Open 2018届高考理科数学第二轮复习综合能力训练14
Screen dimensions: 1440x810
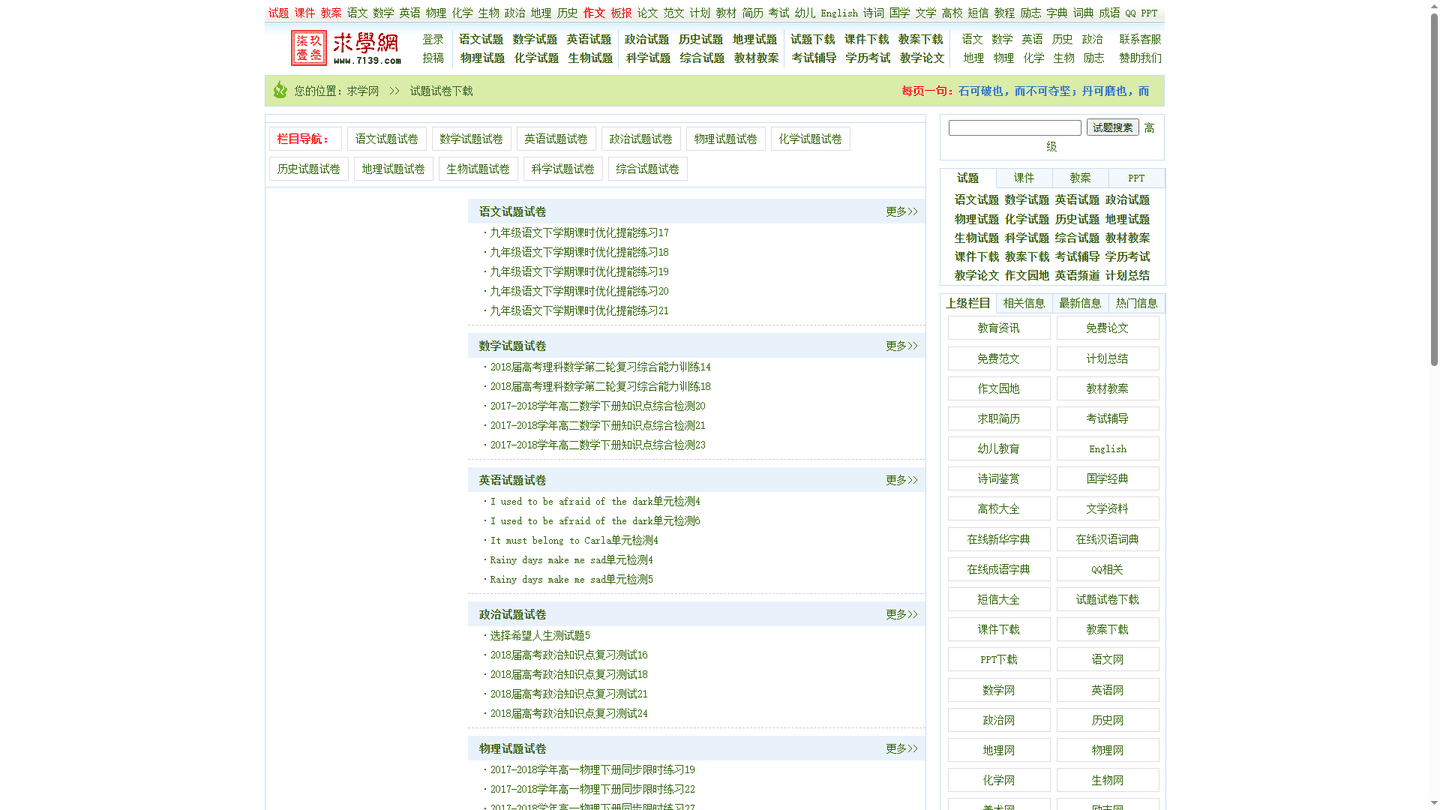click(600, 367)
